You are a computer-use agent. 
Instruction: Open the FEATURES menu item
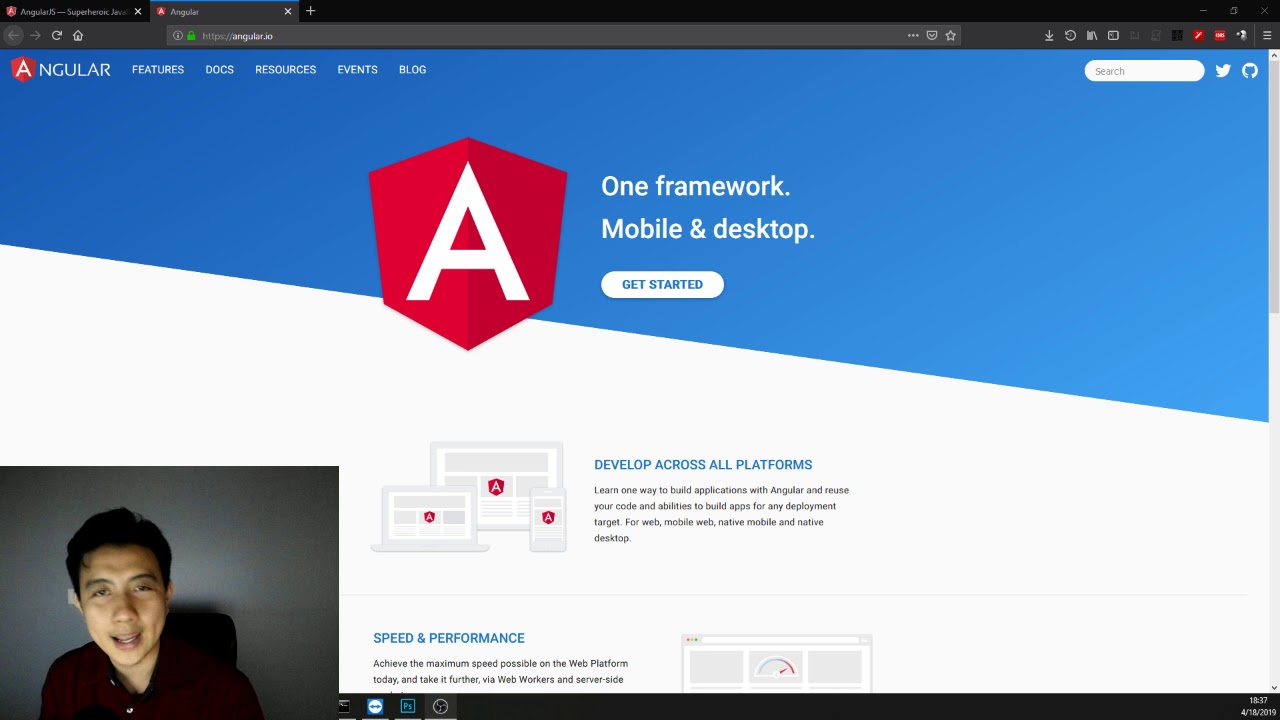click(x=158, y=70)
